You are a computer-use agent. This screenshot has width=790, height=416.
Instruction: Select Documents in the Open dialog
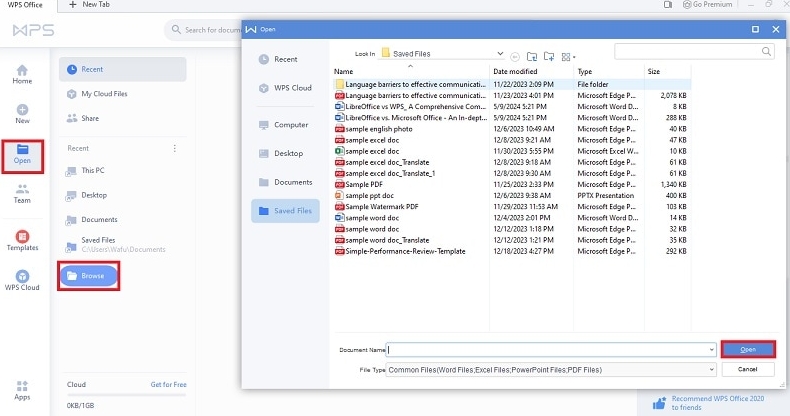[285, 182]
